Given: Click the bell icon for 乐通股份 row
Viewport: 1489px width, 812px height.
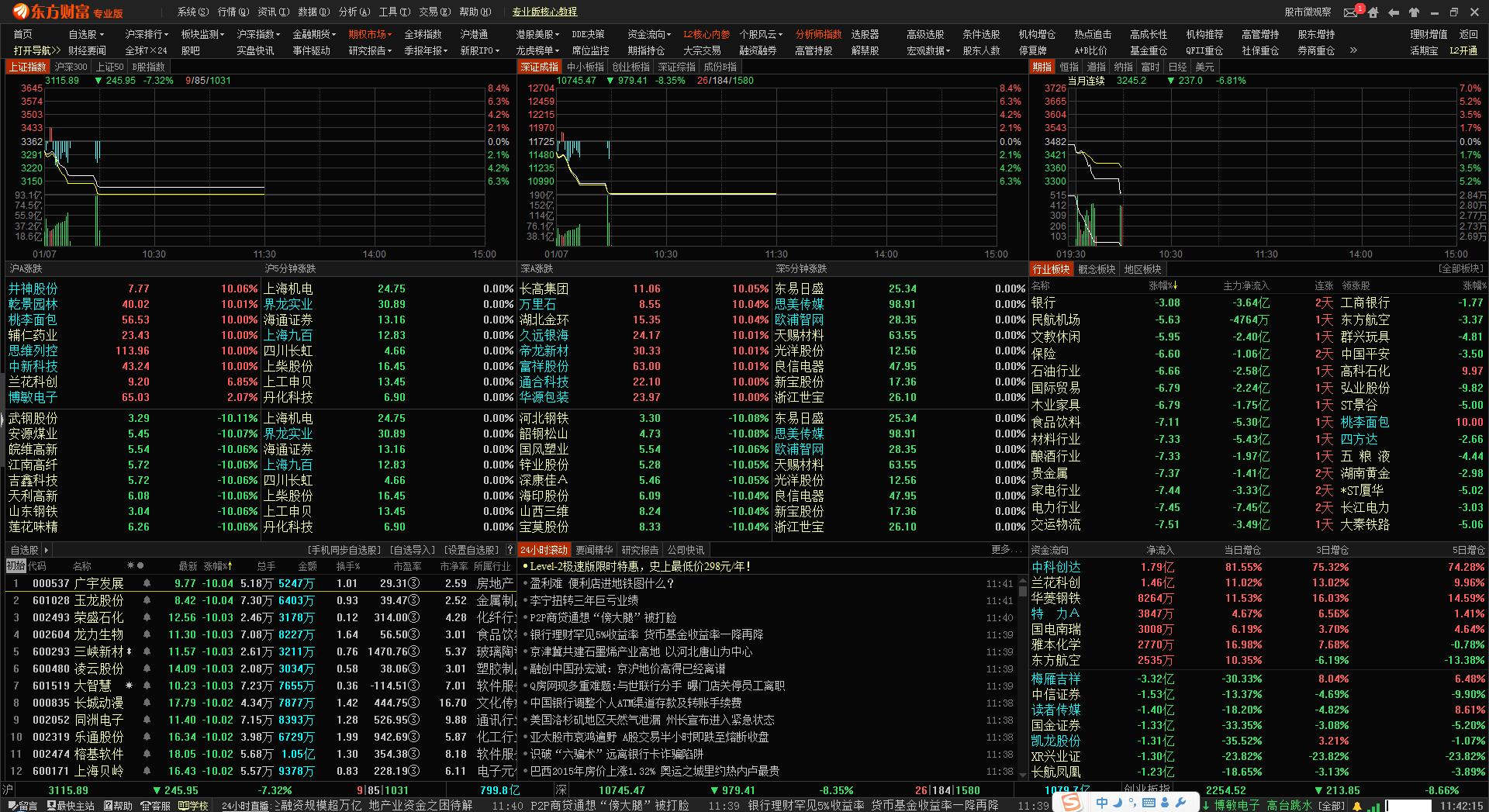Looking at the screenshot, I should (x=147, y=737).
